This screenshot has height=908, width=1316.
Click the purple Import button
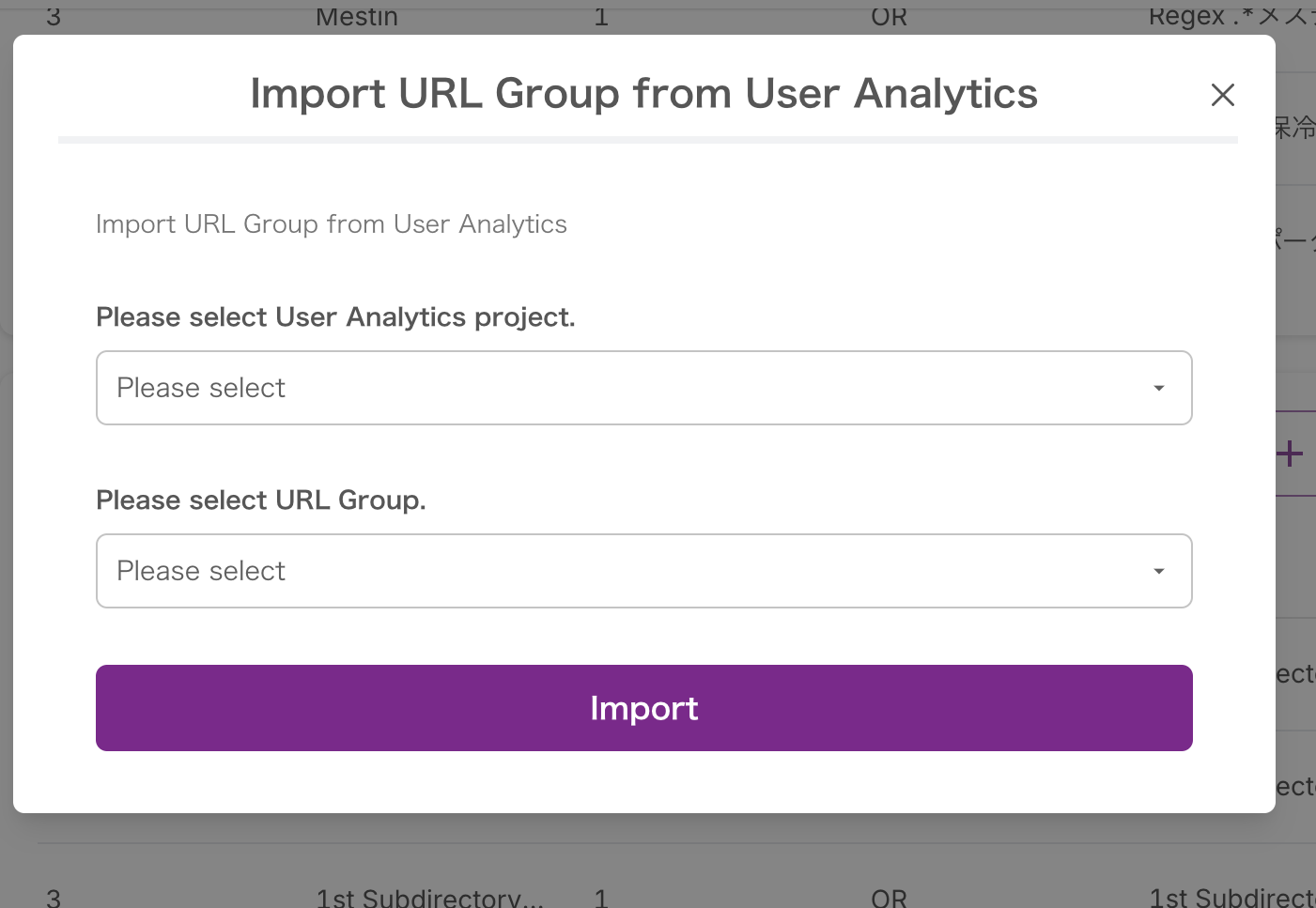click(644, 708)
